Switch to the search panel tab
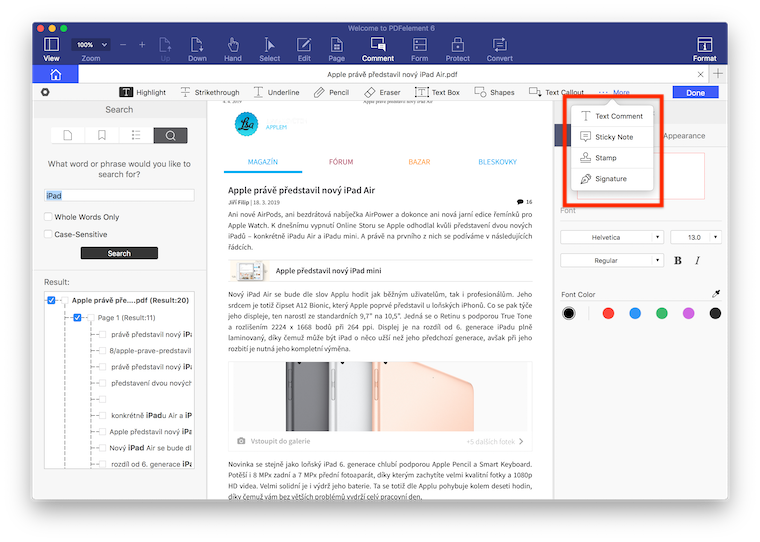 point(171,135)
